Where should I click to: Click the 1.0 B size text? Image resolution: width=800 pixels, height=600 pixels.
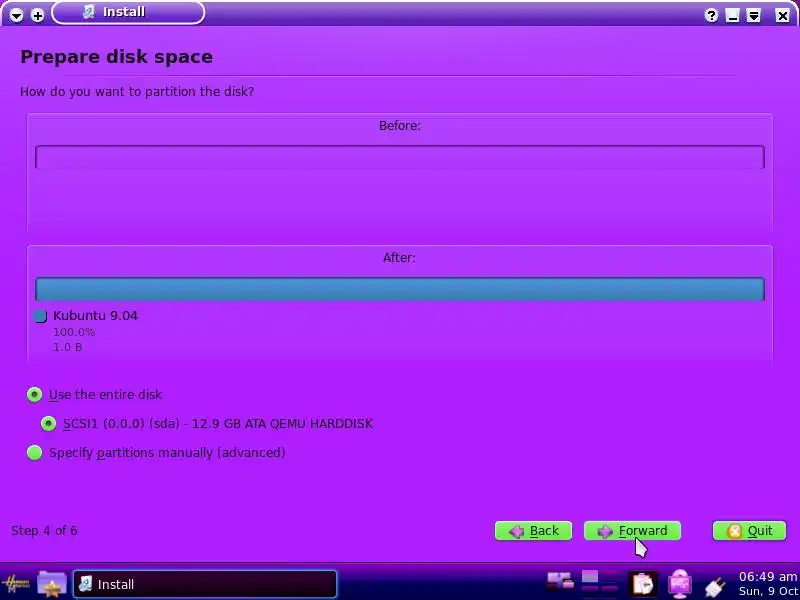pyautogui.click(x=67, y=347)
